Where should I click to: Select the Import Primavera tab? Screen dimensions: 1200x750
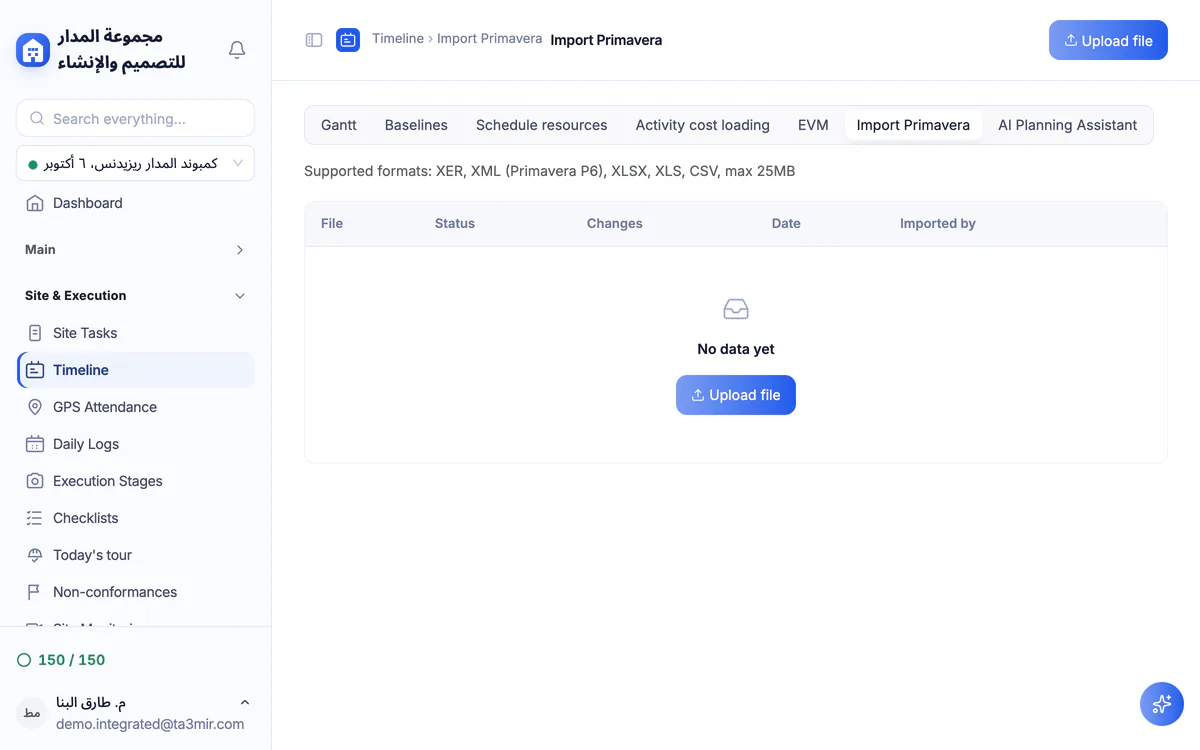point(913,125)
